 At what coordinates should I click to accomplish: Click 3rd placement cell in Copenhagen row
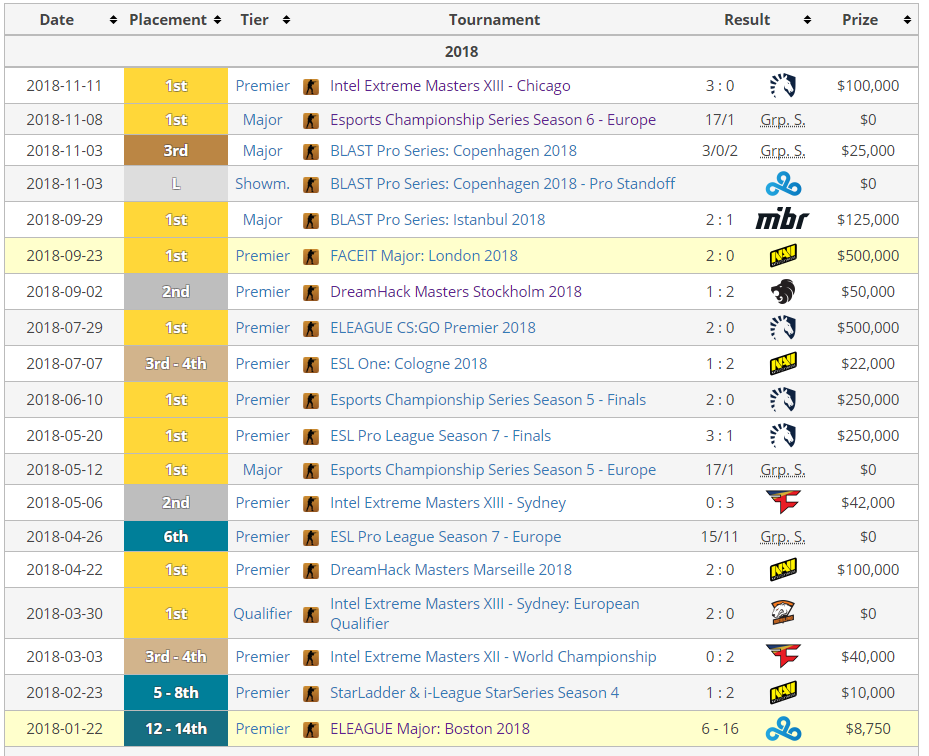coord(176,150)
